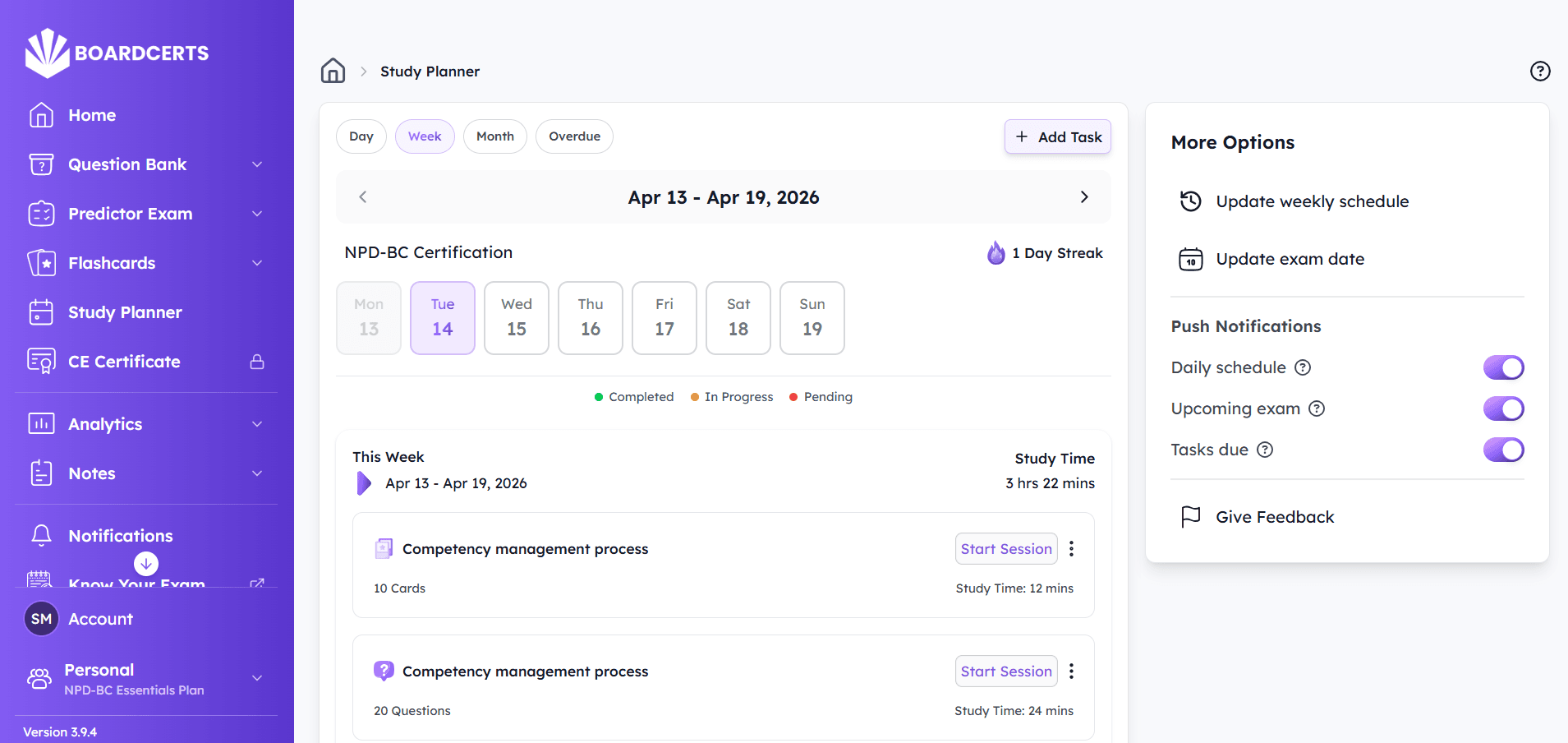Viewport: 1568px width, 743px height.
Task: Turn off Upcoming exam notification toggle
Action: pos(1502,408)
